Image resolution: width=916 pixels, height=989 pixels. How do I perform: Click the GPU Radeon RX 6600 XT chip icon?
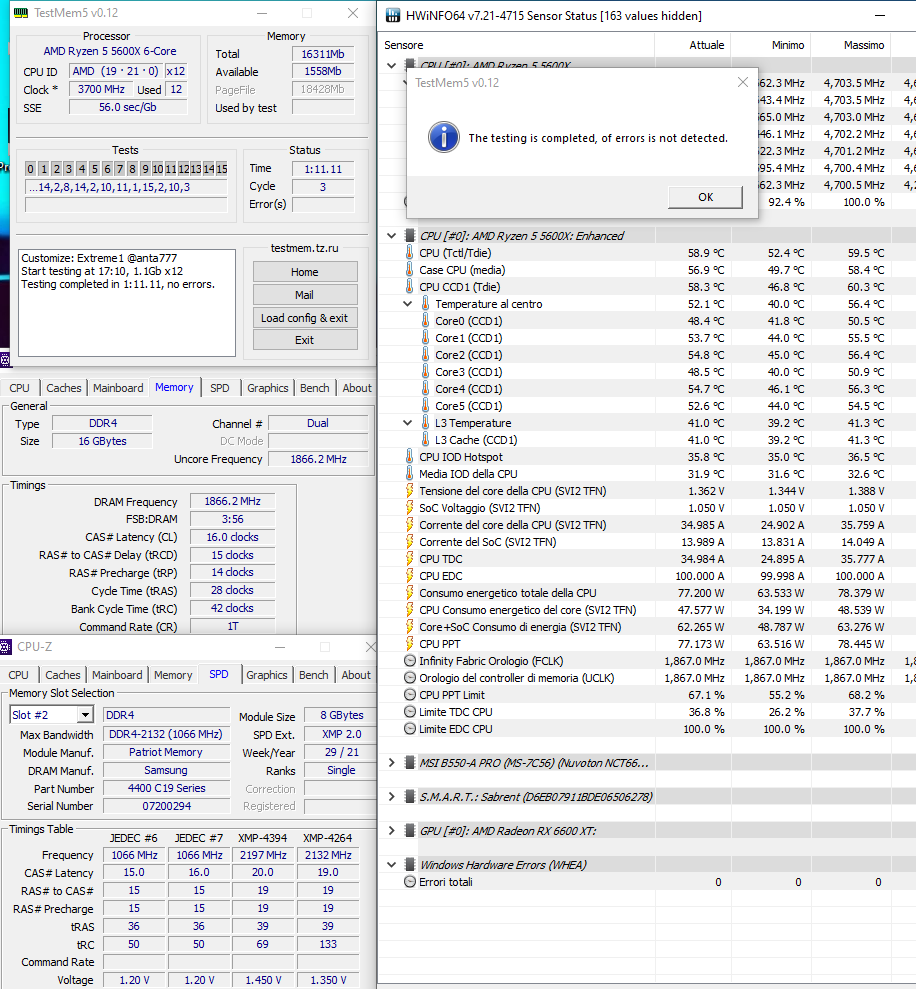point(409,831)
